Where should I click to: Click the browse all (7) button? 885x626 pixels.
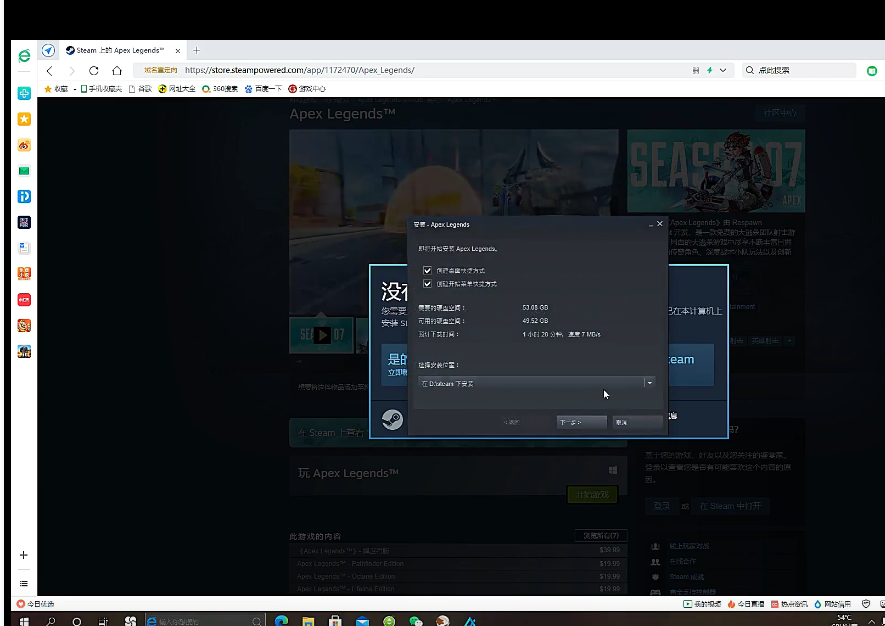[601, 535]
